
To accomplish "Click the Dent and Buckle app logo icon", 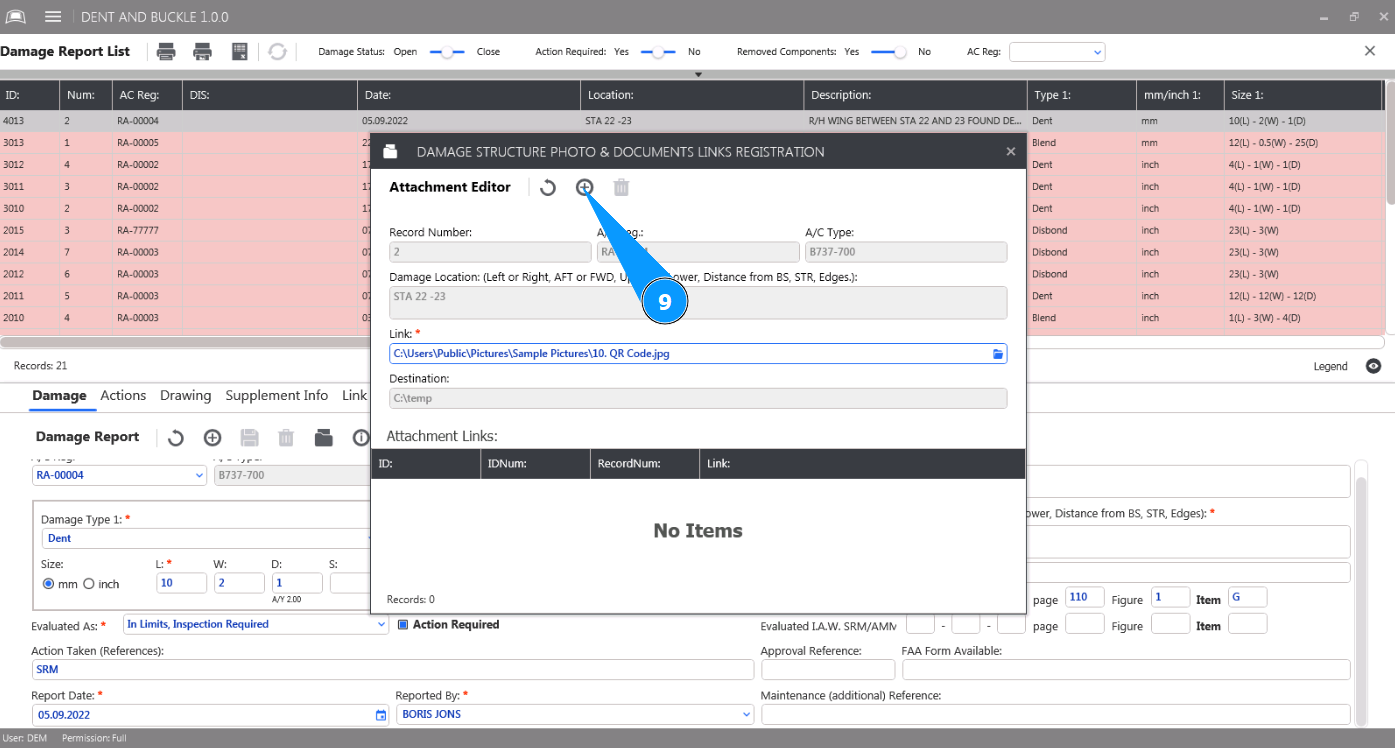I will coord(16,17).
